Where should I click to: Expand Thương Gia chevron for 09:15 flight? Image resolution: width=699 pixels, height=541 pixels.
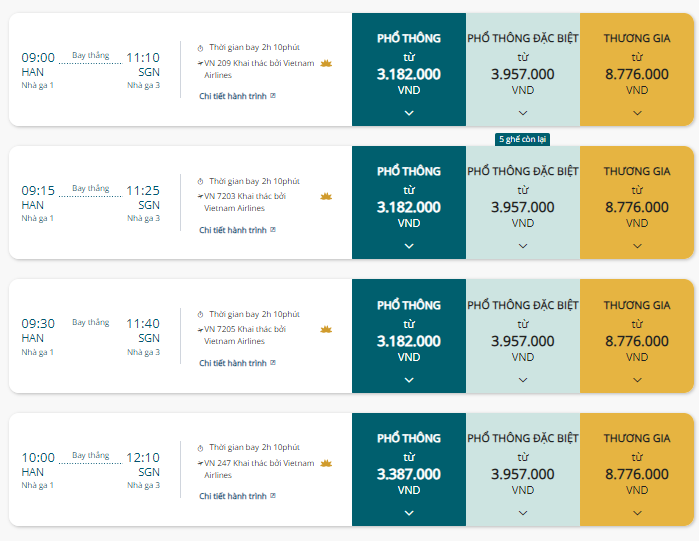pos(637,246)
